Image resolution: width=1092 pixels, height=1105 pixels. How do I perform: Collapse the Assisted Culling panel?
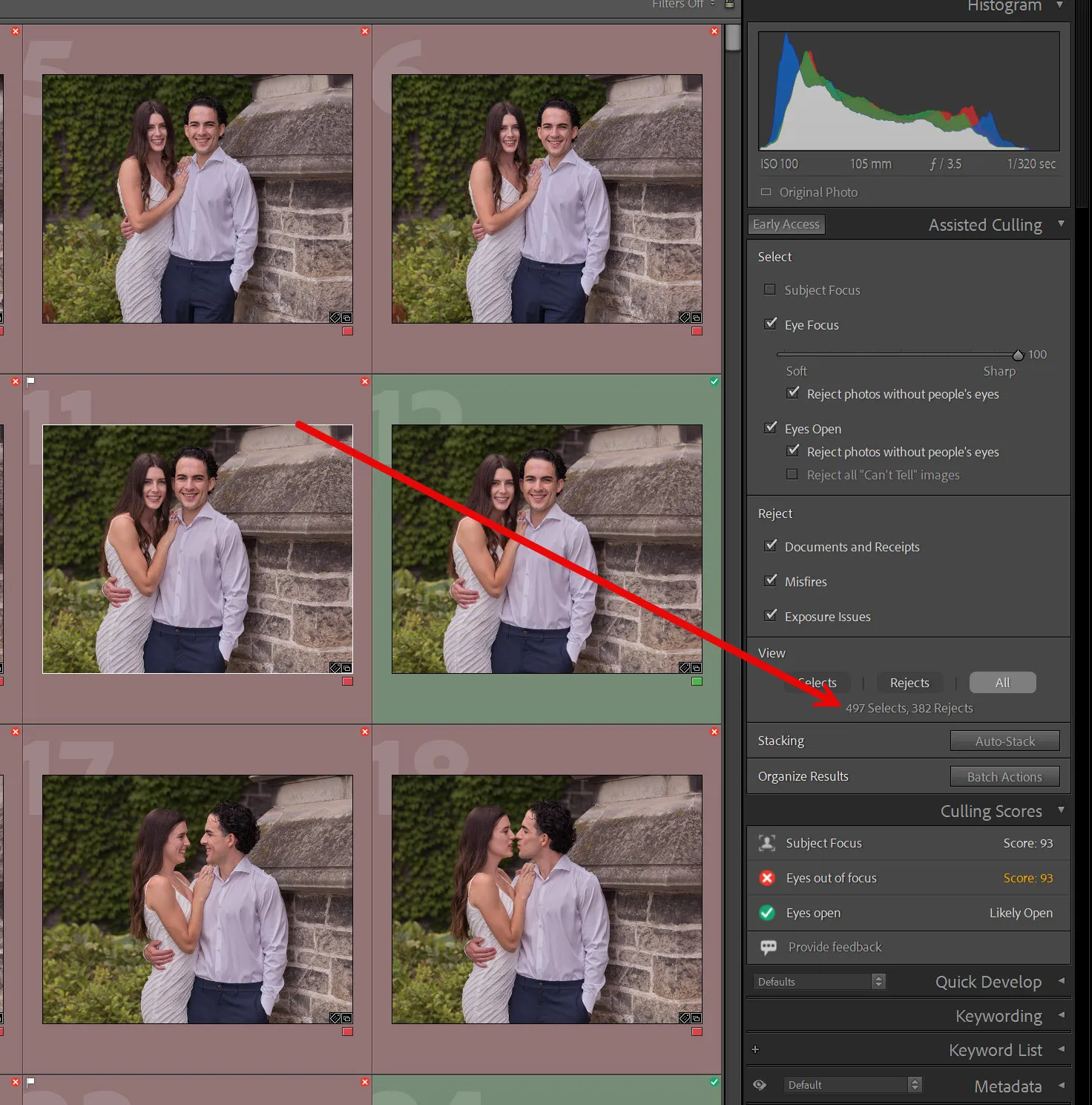pyautogui.click(x=1061, y=224)
